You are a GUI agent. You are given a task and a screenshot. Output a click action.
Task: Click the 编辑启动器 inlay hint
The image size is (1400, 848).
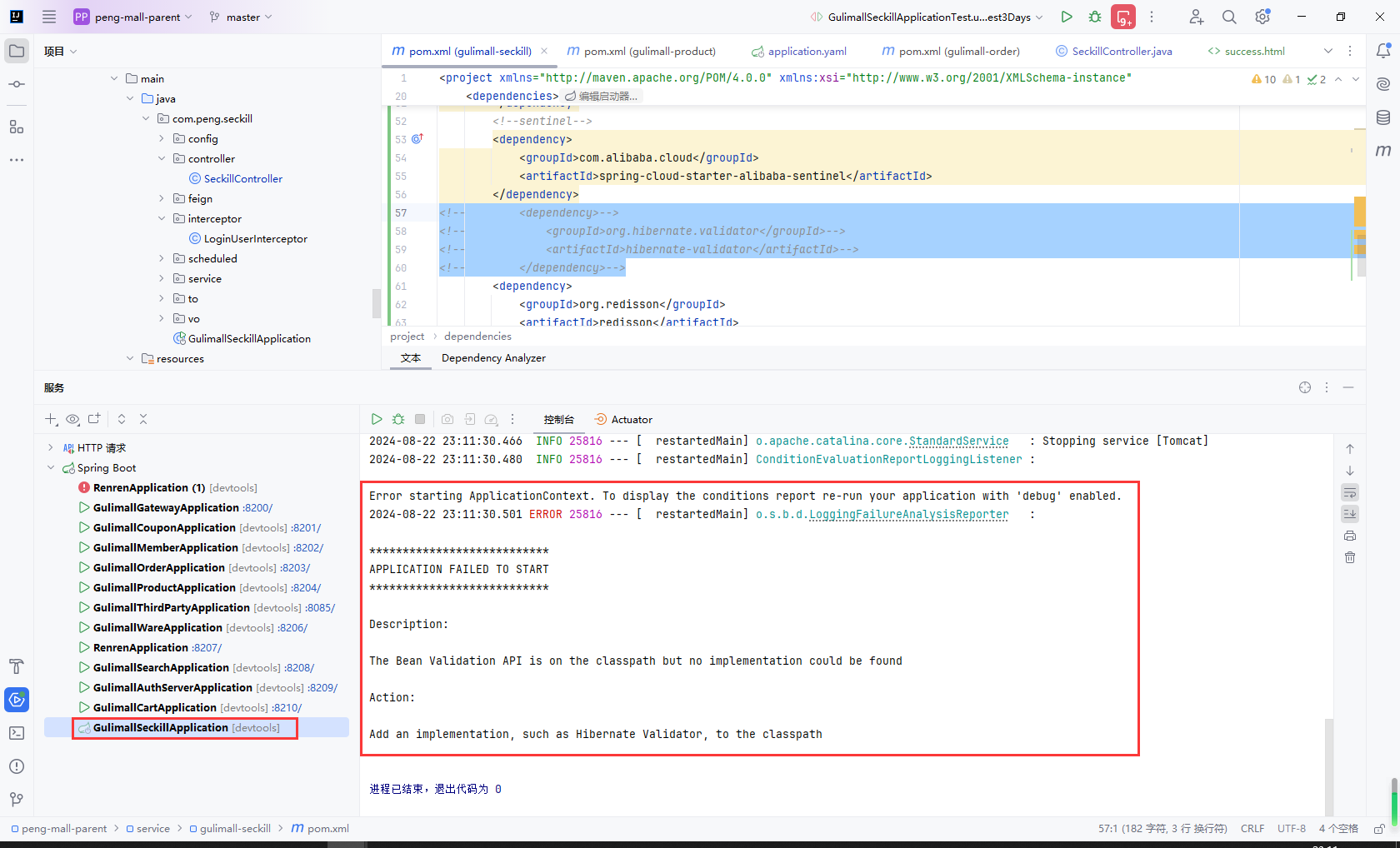tap(602, 96)
